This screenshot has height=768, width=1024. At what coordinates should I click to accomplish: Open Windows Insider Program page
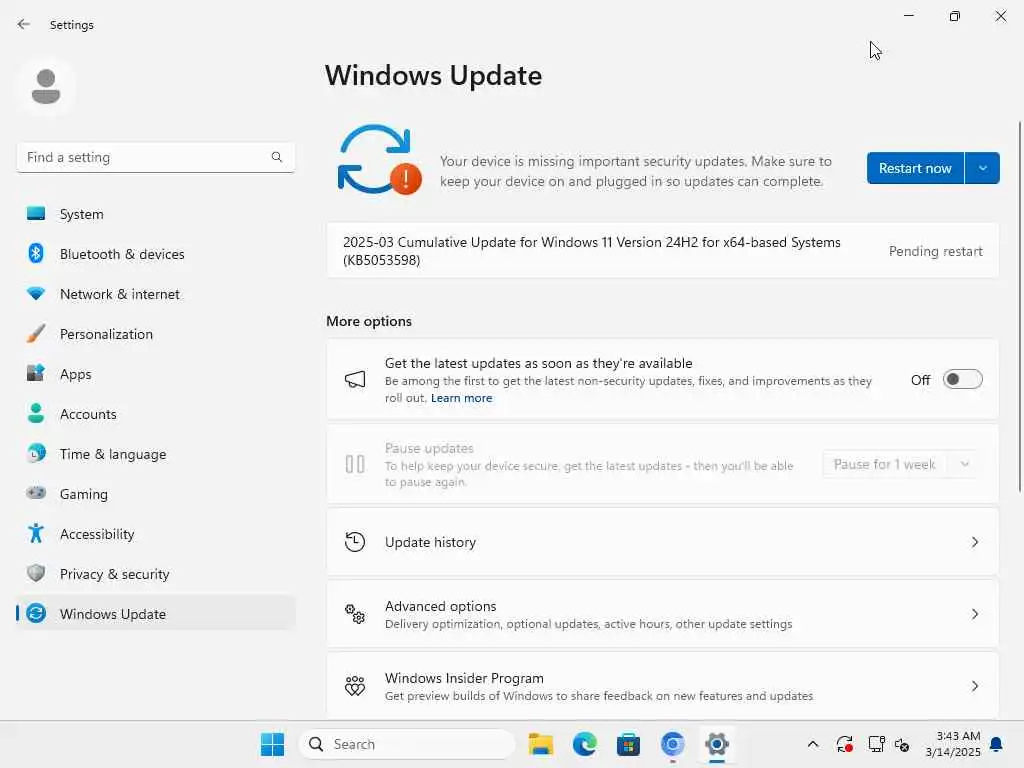[x=662, y=686]
